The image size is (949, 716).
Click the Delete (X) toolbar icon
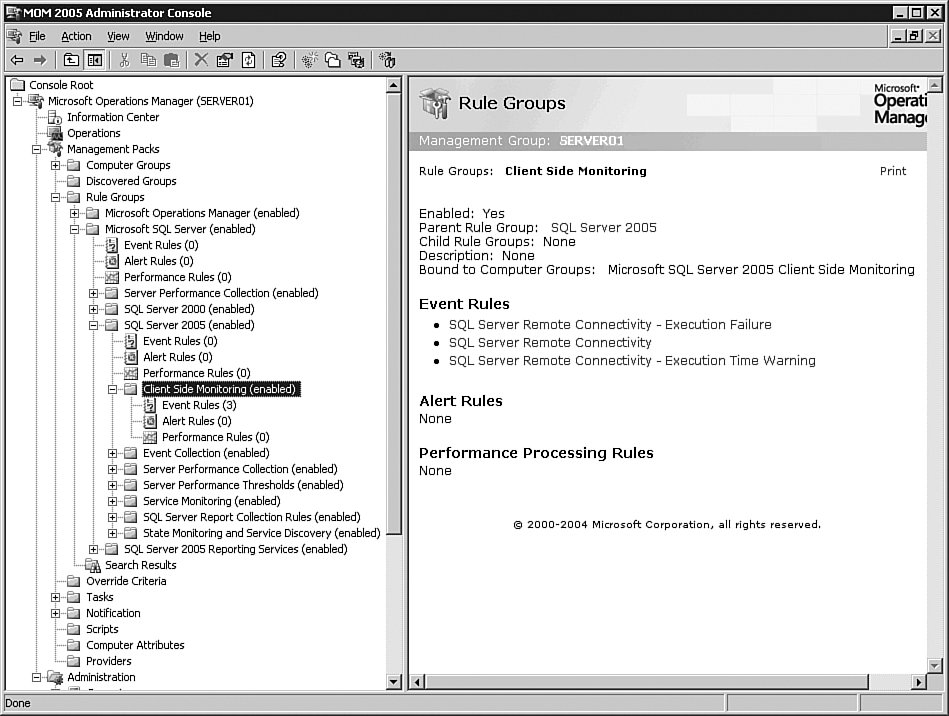pos(201,60)
